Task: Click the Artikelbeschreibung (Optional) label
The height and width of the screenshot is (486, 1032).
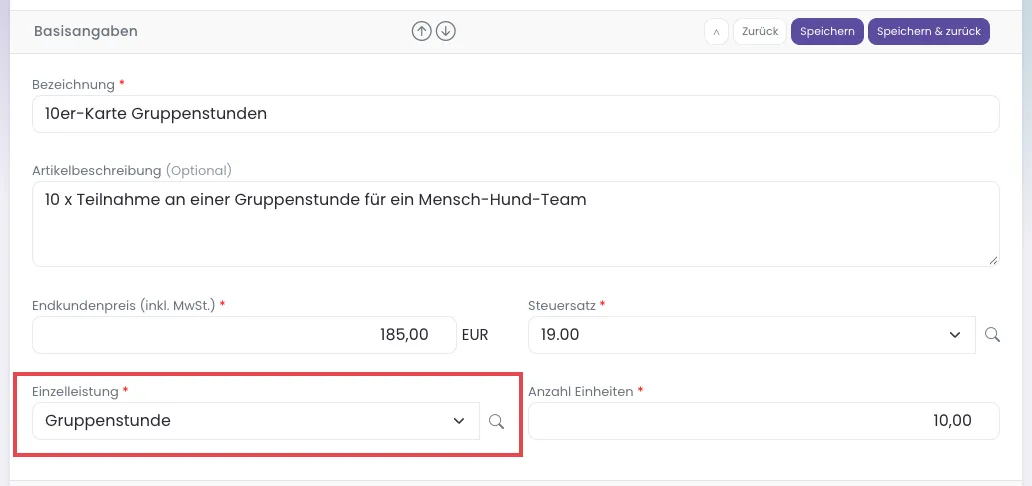Action: click(x=132, y=171)
